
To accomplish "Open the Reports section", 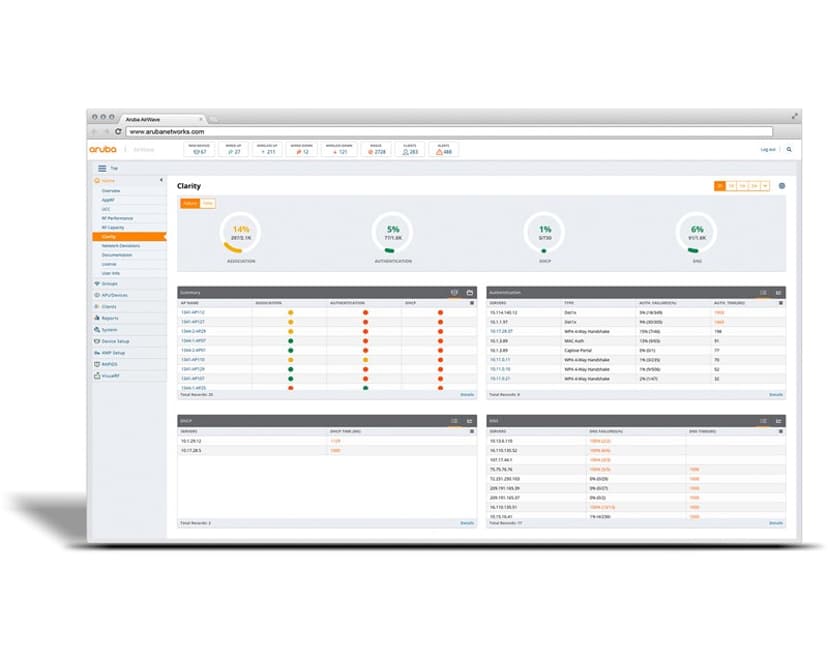I will [x=110, y=319].
